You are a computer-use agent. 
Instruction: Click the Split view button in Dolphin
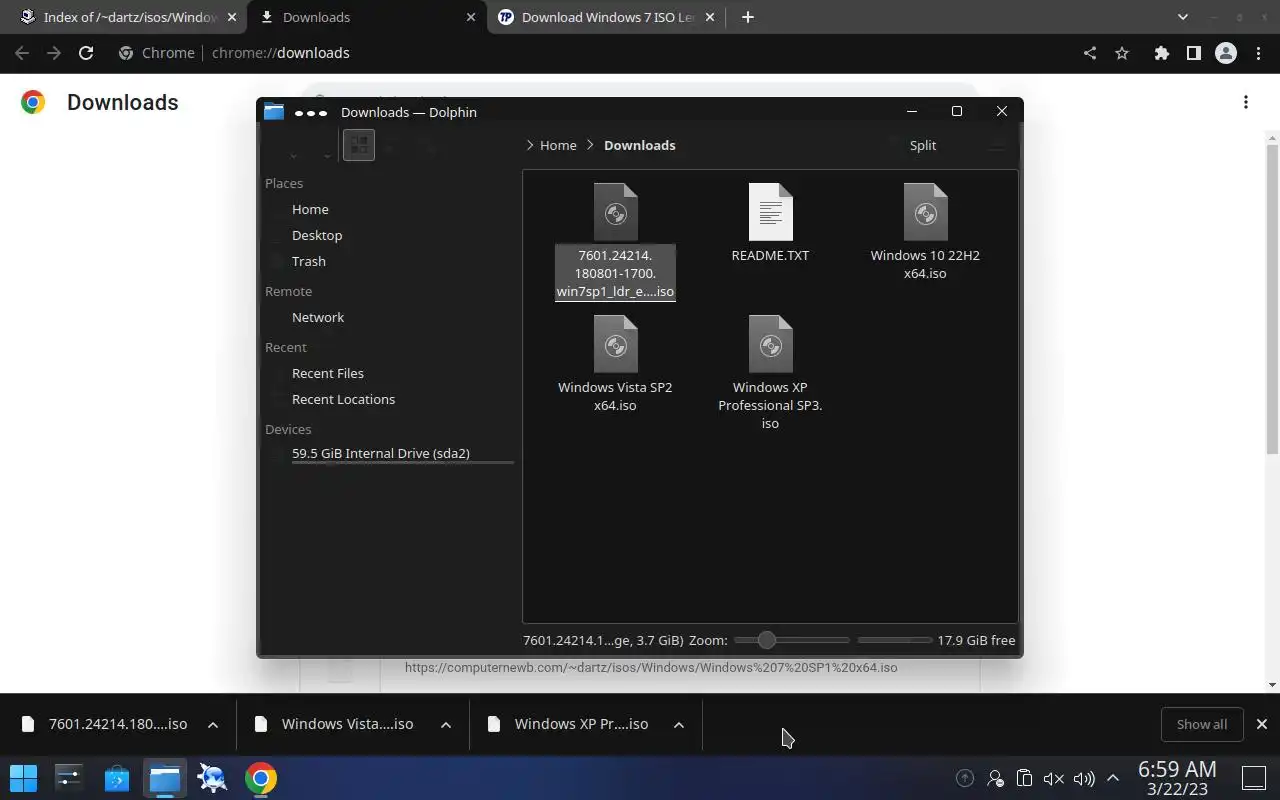click(x=923, y=145)
